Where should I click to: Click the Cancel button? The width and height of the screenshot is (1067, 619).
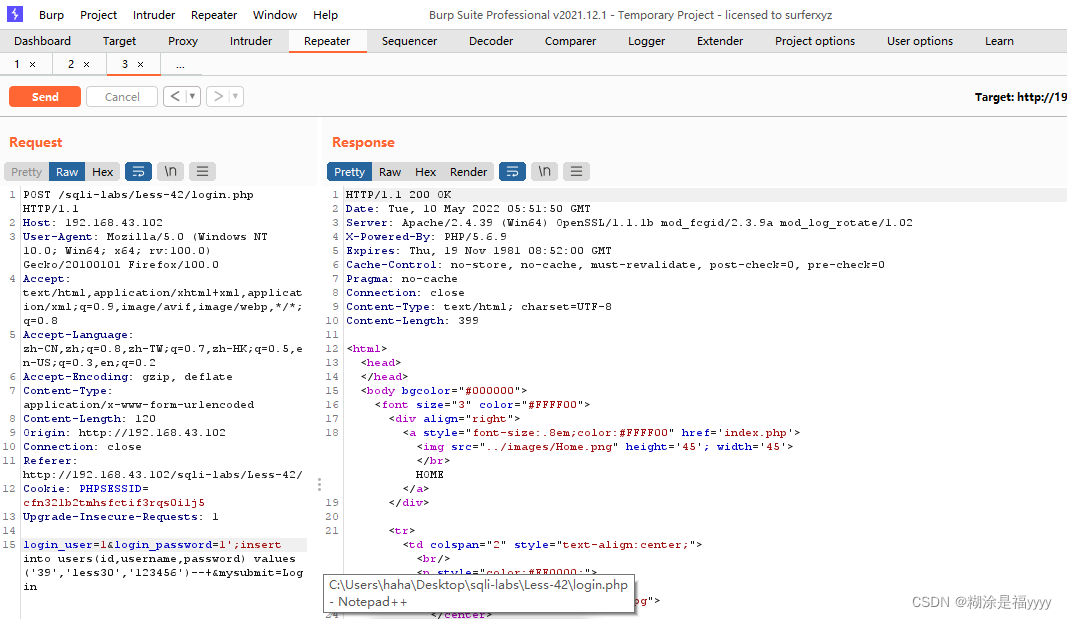[122, 97]
